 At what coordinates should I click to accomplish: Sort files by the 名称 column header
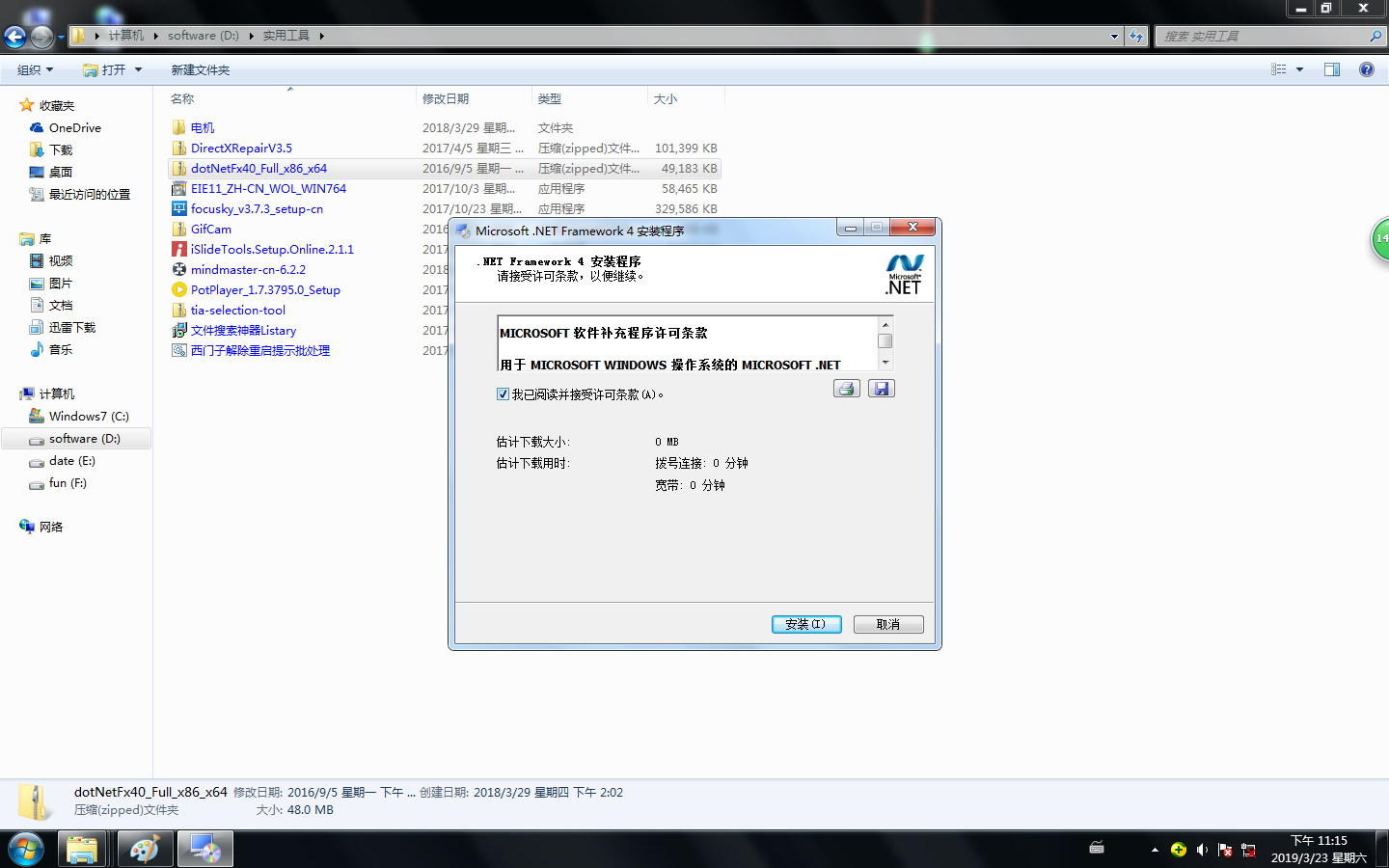pyautogui.click(x=182, y=99)
